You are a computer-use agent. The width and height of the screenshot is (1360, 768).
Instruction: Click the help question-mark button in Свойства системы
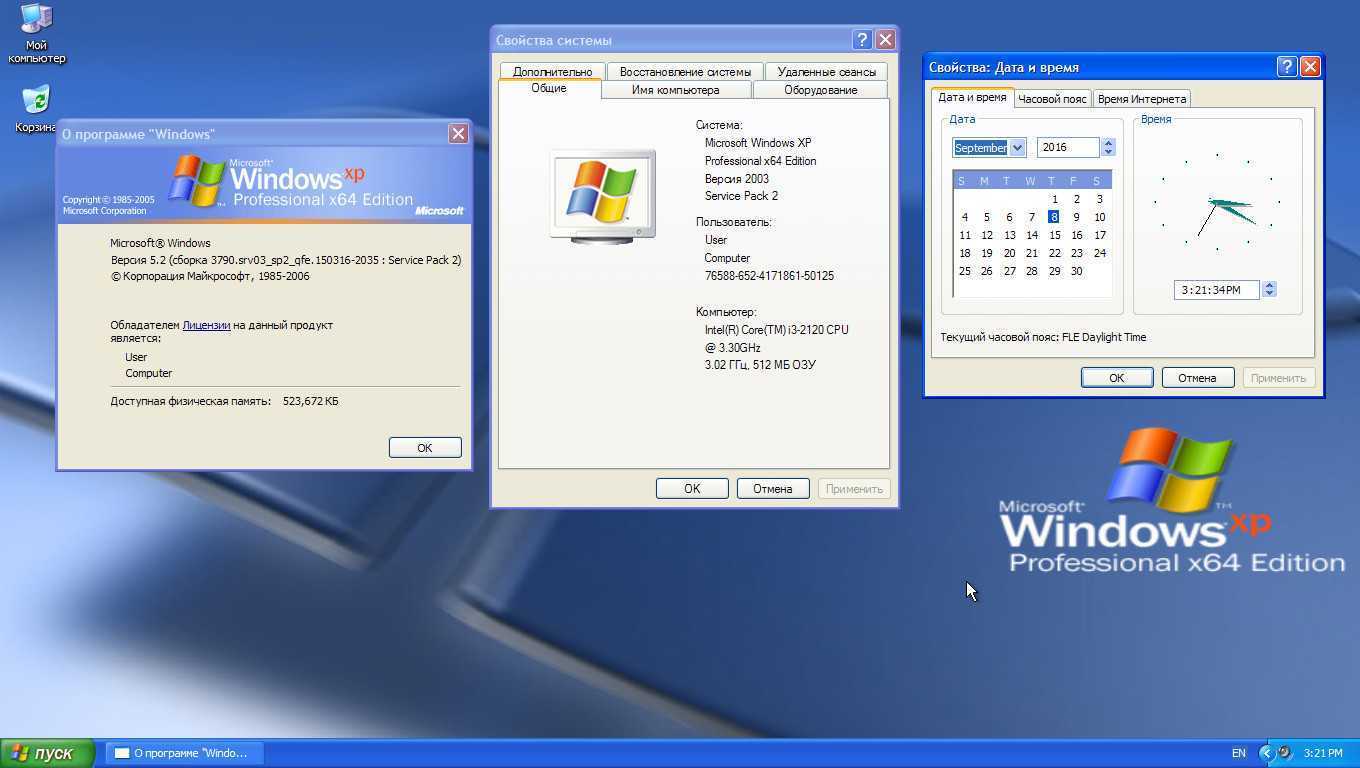click(x=862, y=40)
